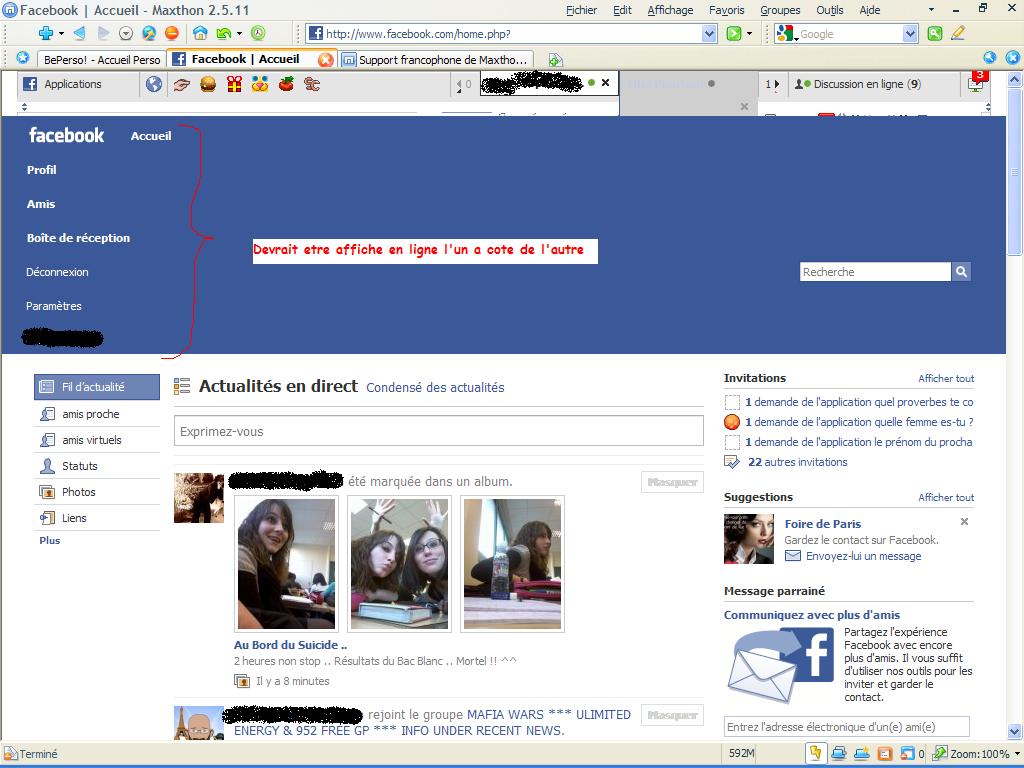Click the popup blocker status bar icon
The height and width of the screenshot is (768, 1024).
tap(908, 754)
